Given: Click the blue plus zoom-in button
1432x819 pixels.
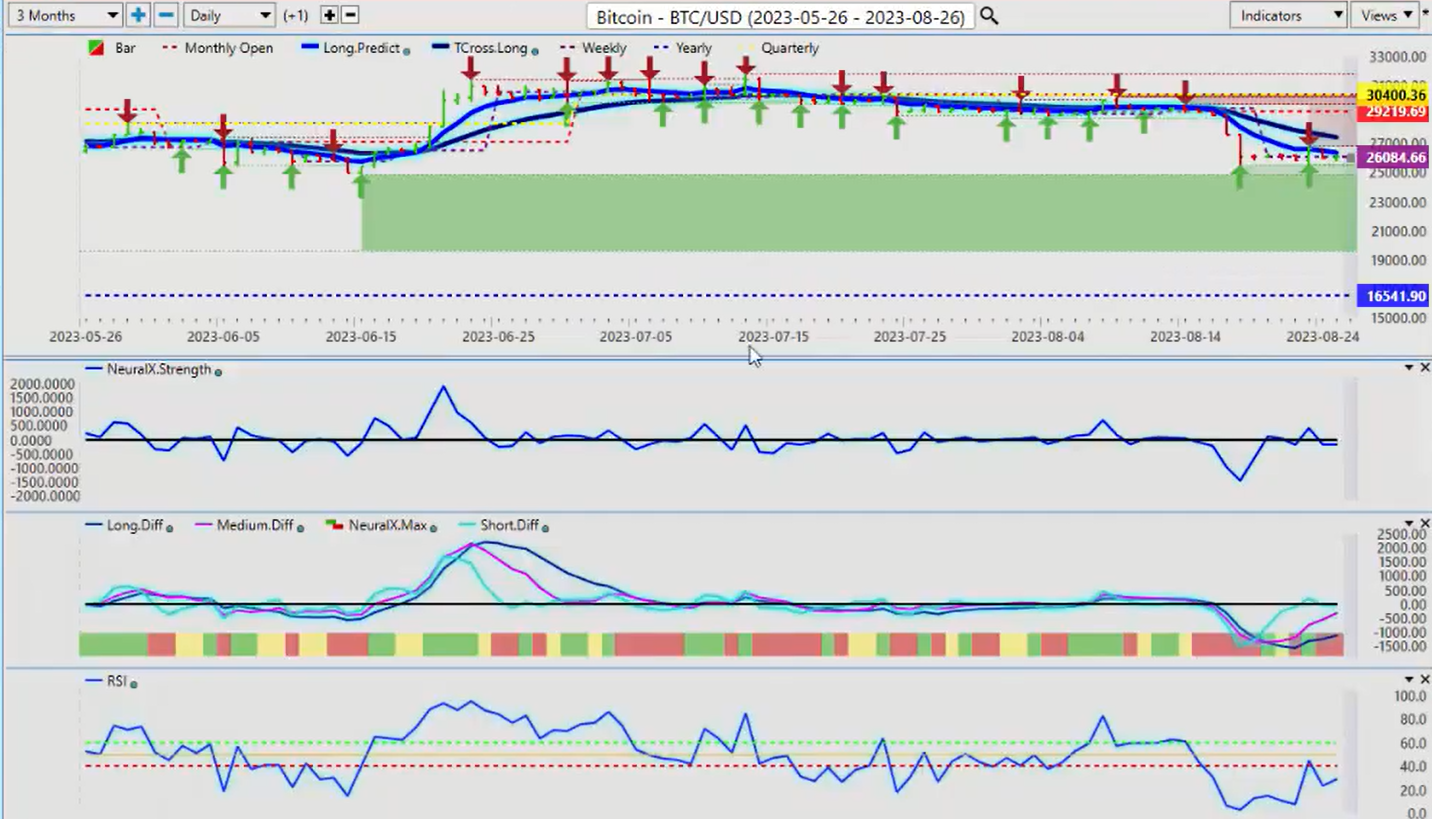Looking at the screenshot, I should point(138,15).
